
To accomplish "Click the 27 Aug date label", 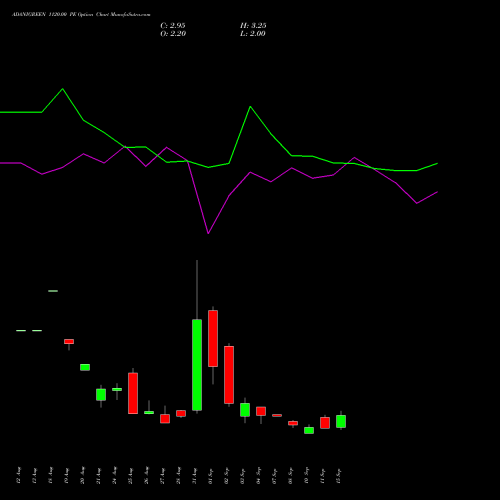I will point(162,475).
